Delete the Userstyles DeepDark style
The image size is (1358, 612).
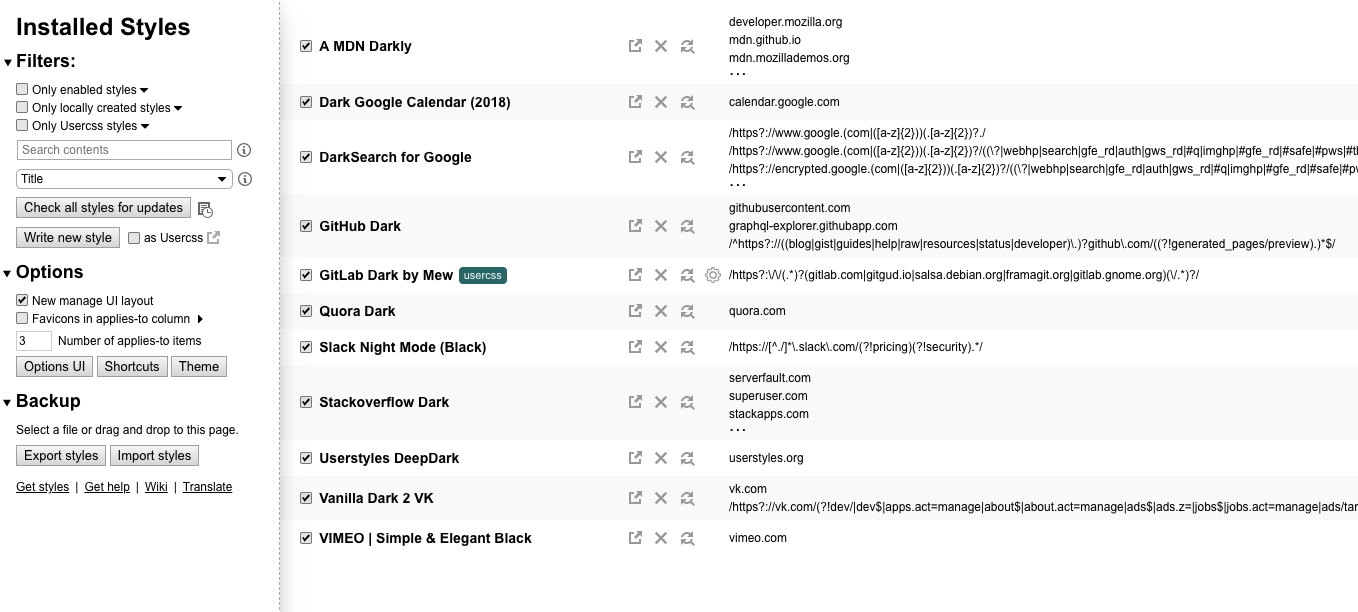[661, 458]
